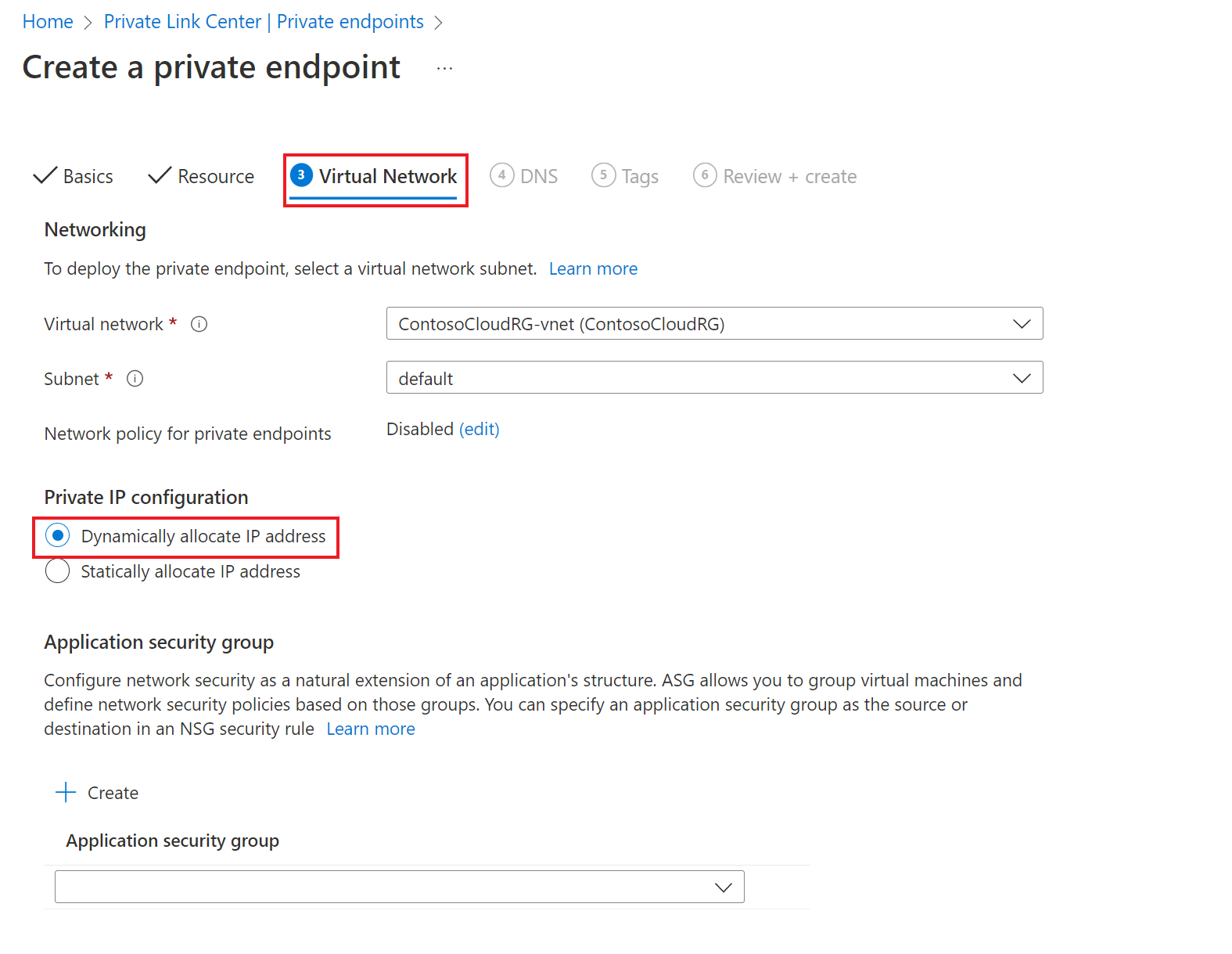
Task: Open the Application security group dropdown
Action: [399, 887]
